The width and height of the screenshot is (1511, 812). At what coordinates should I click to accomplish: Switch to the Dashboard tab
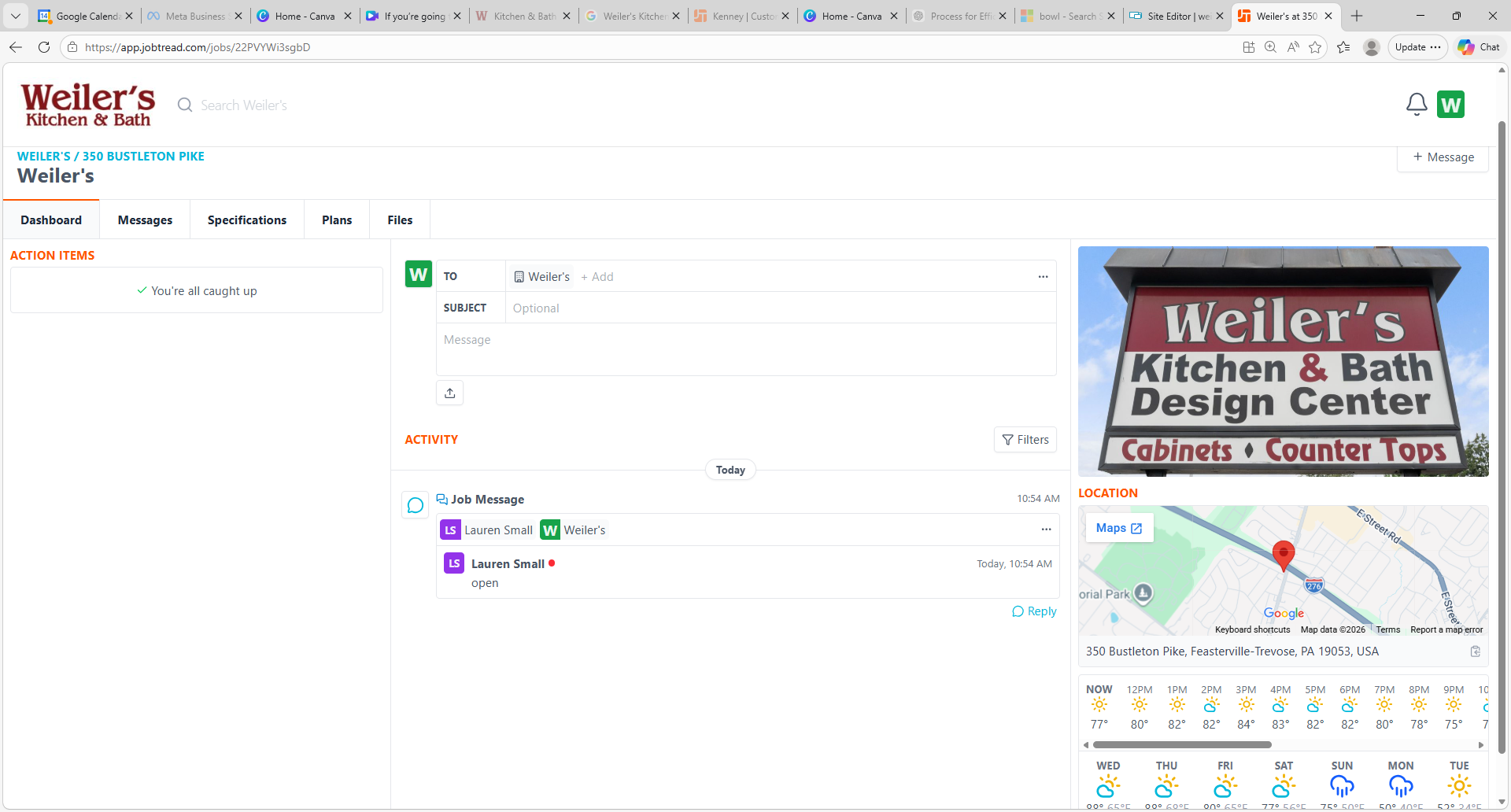tap(51, 220)
